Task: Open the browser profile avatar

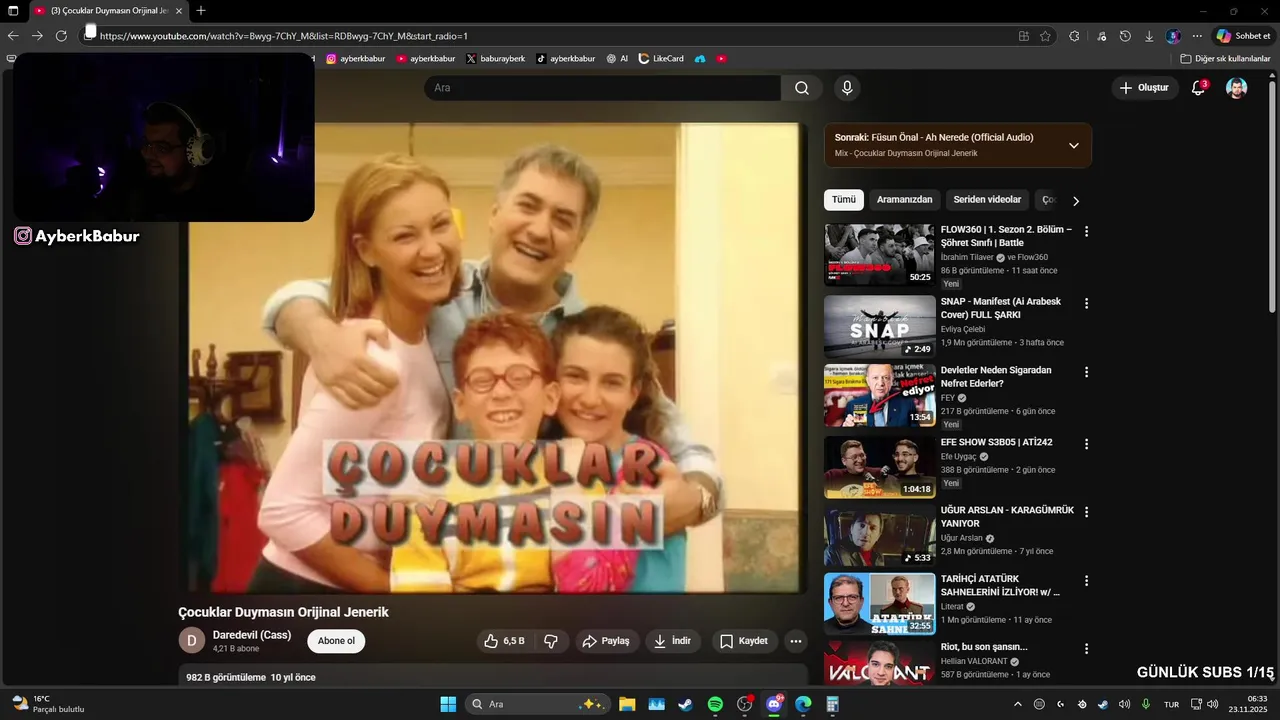Action: click(1173, 36)
